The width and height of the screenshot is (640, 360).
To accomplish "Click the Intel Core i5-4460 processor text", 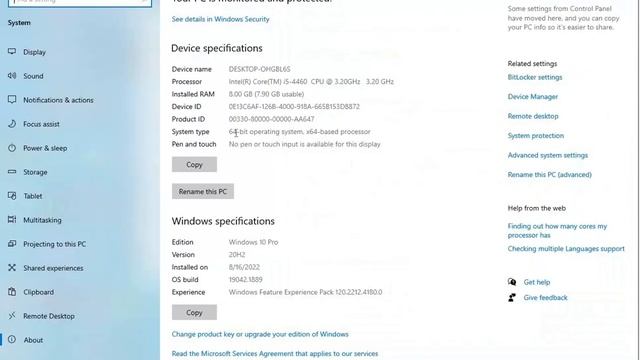I will (x=311, y=82).
